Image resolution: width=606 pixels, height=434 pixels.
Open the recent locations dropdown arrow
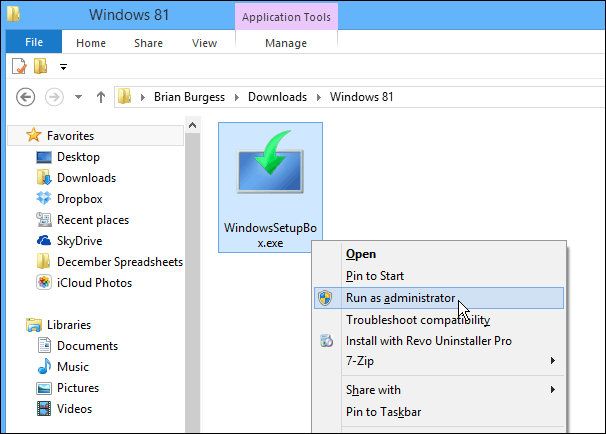tap(78, 97)
